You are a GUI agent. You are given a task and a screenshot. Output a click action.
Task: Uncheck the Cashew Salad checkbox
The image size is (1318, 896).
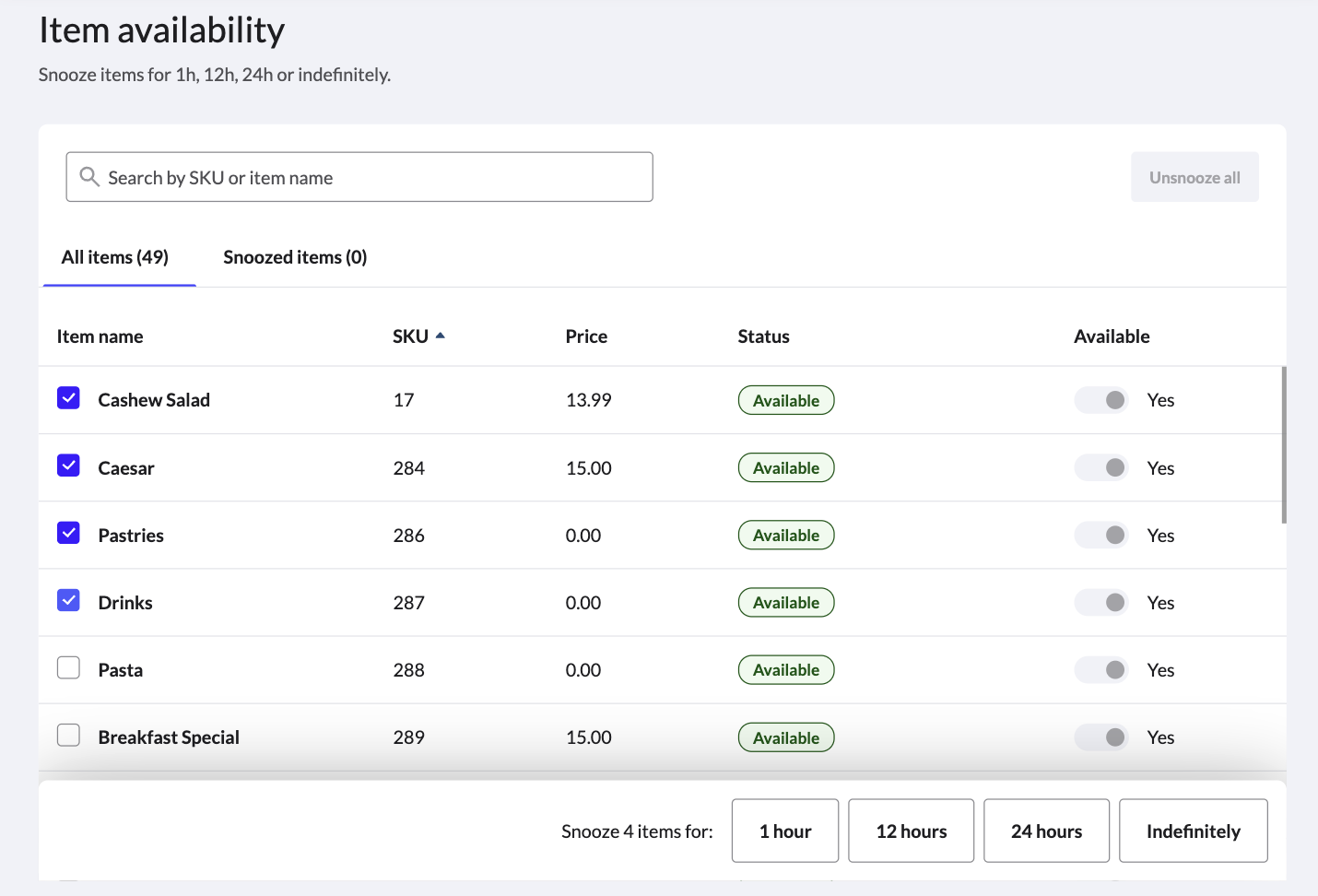68,398
